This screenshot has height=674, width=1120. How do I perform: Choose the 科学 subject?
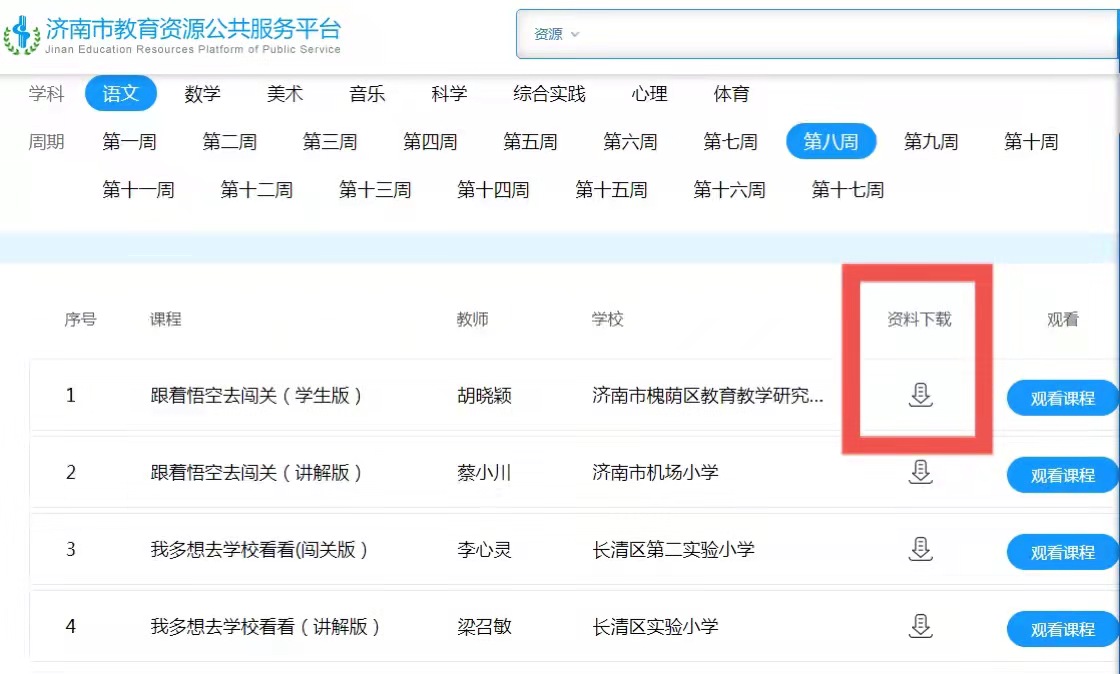pyautogui.click(x=449, y=94)
